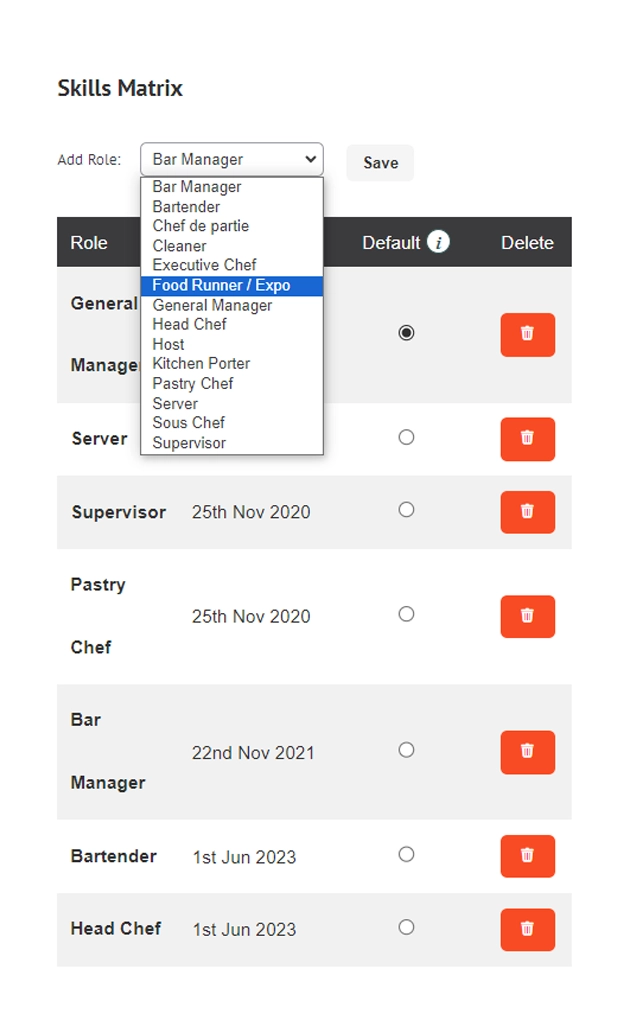Set Server as the default role
This screenshot has width=624, height=1032.
click(x=406, y=437)
